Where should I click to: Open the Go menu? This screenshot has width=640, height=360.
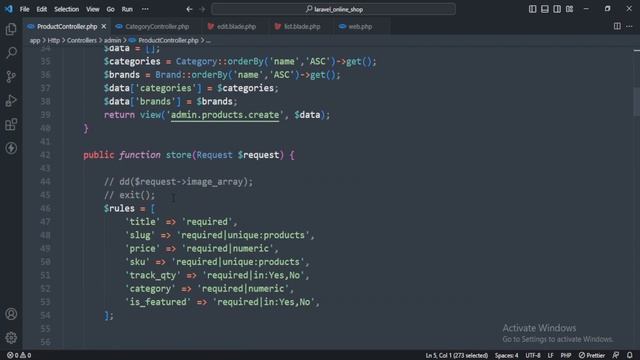[x=111, y=9]
